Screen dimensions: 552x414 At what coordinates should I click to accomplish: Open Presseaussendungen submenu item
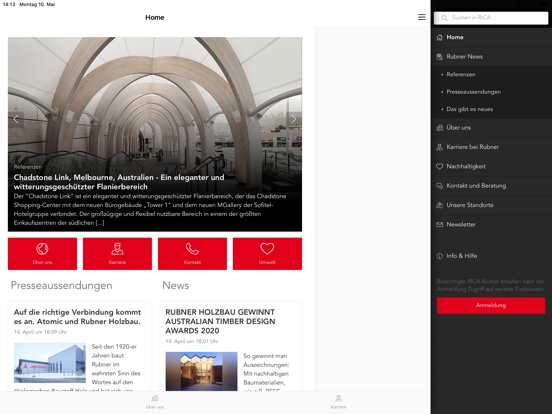point(491,92)
